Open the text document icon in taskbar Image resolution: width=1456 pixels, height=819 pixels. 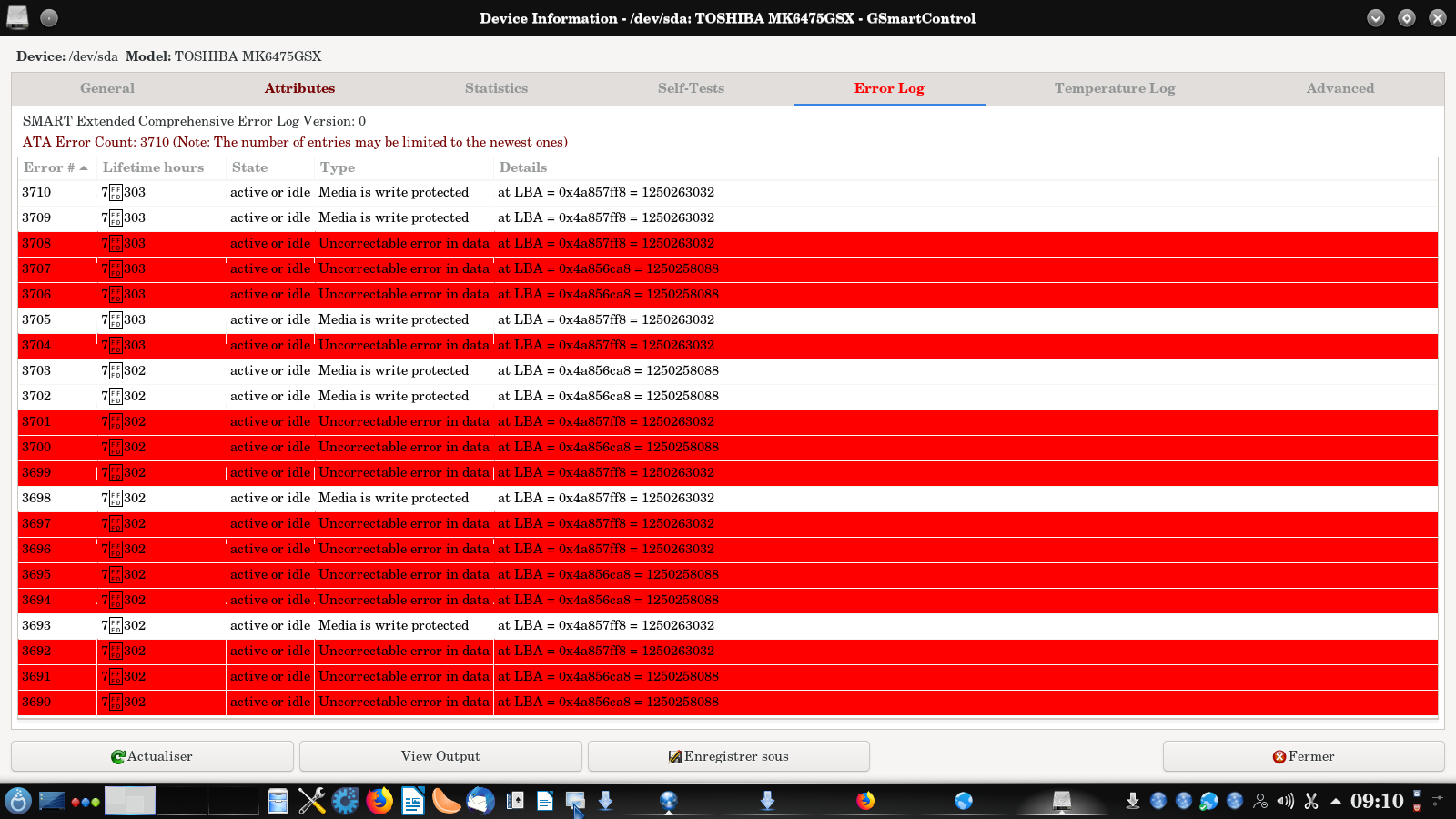tap(545, 801)
